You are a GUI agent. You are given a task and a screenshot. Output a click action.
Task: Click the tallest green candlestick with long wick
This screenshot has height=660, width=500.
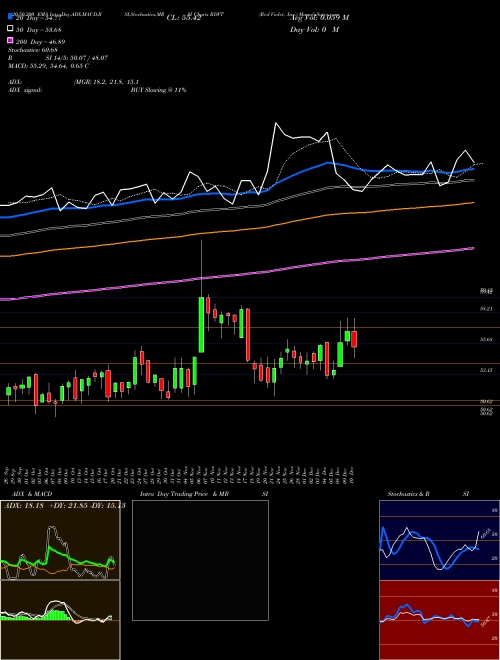point(201,325)
